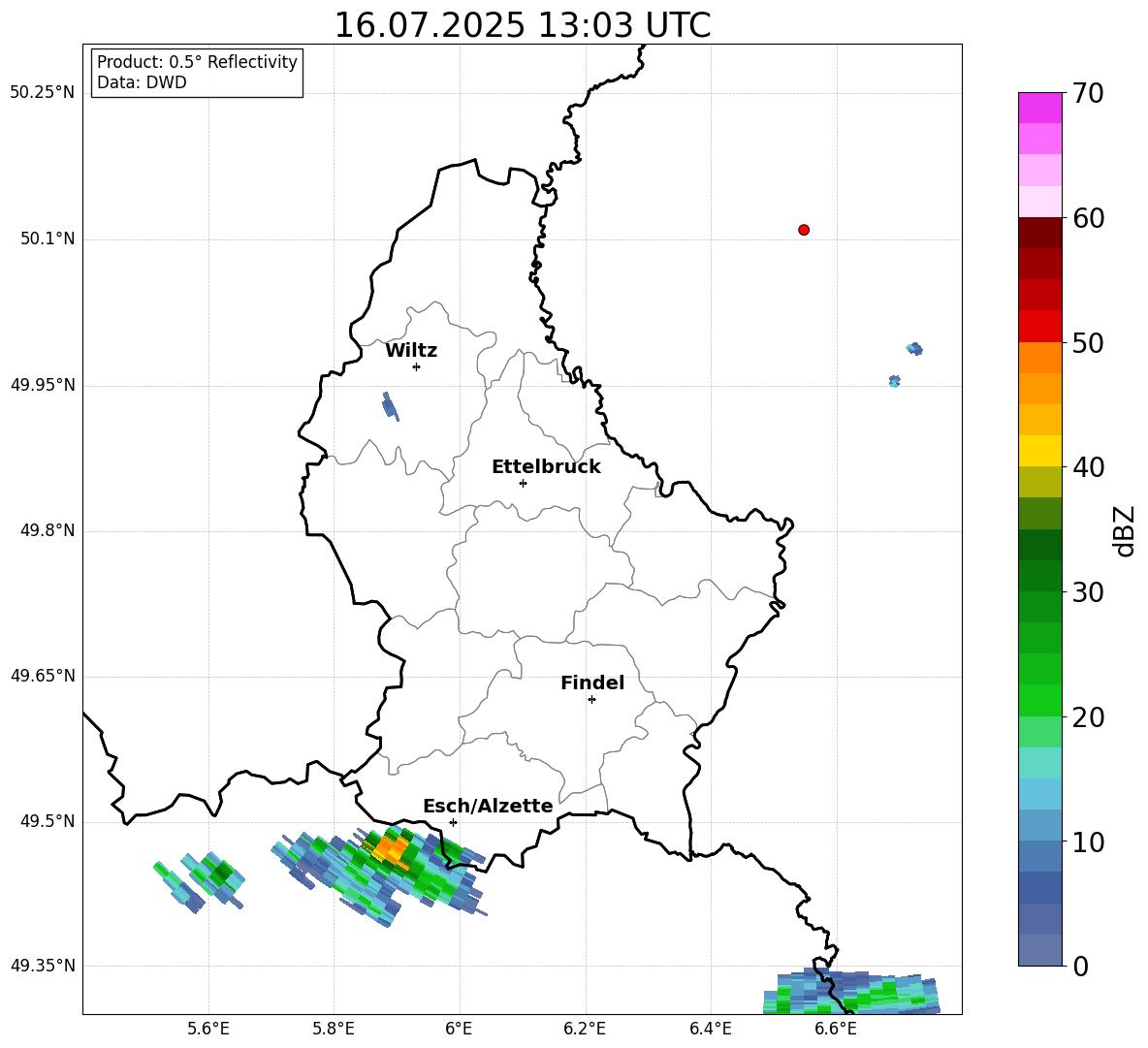Click the dark maroon colorbar segment below 60
1148x1048 pixels.
pos(1039,233)
